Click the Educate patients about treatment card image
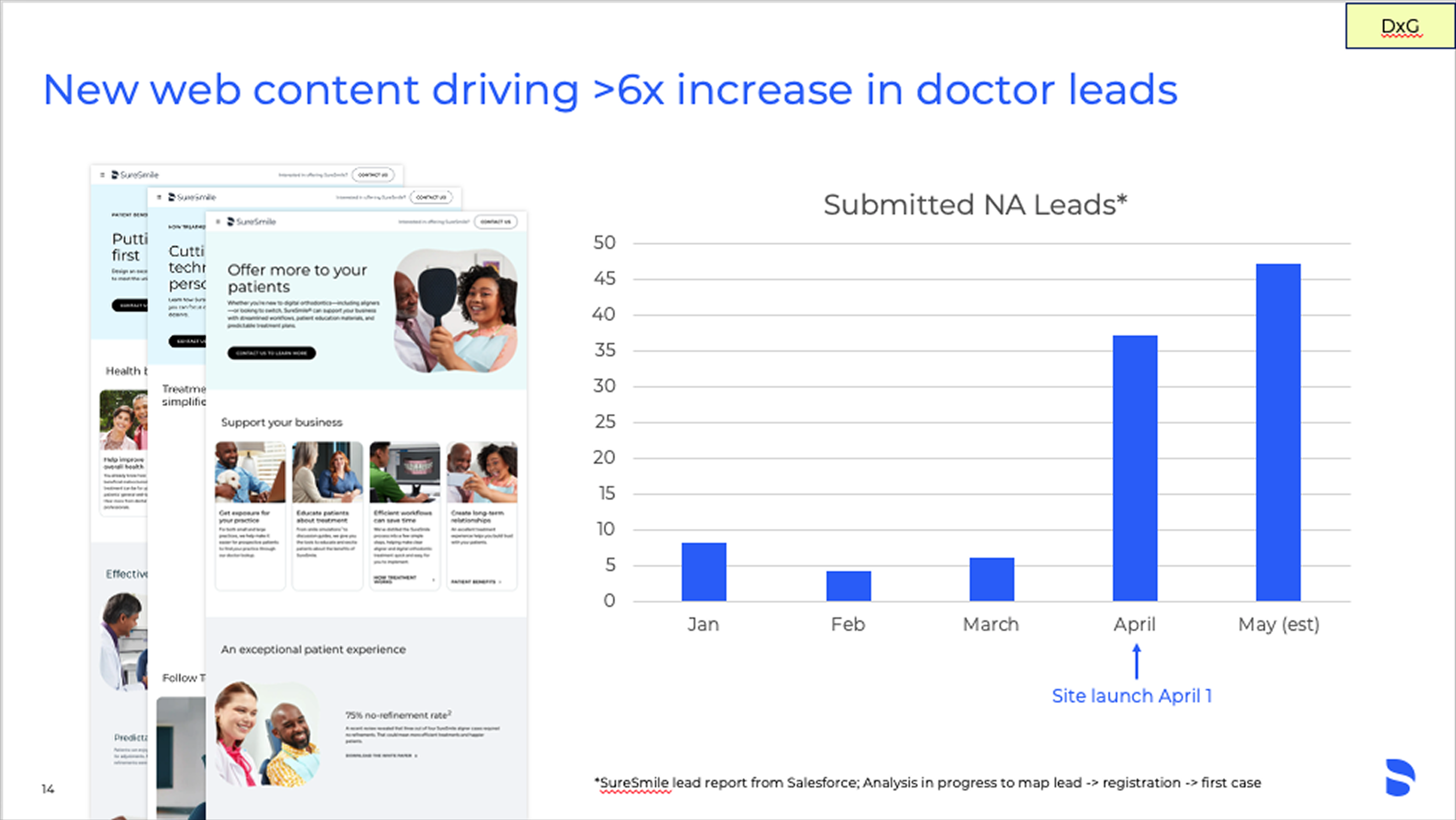Viewport: 1456px width, 820px height. click(327, 472)
